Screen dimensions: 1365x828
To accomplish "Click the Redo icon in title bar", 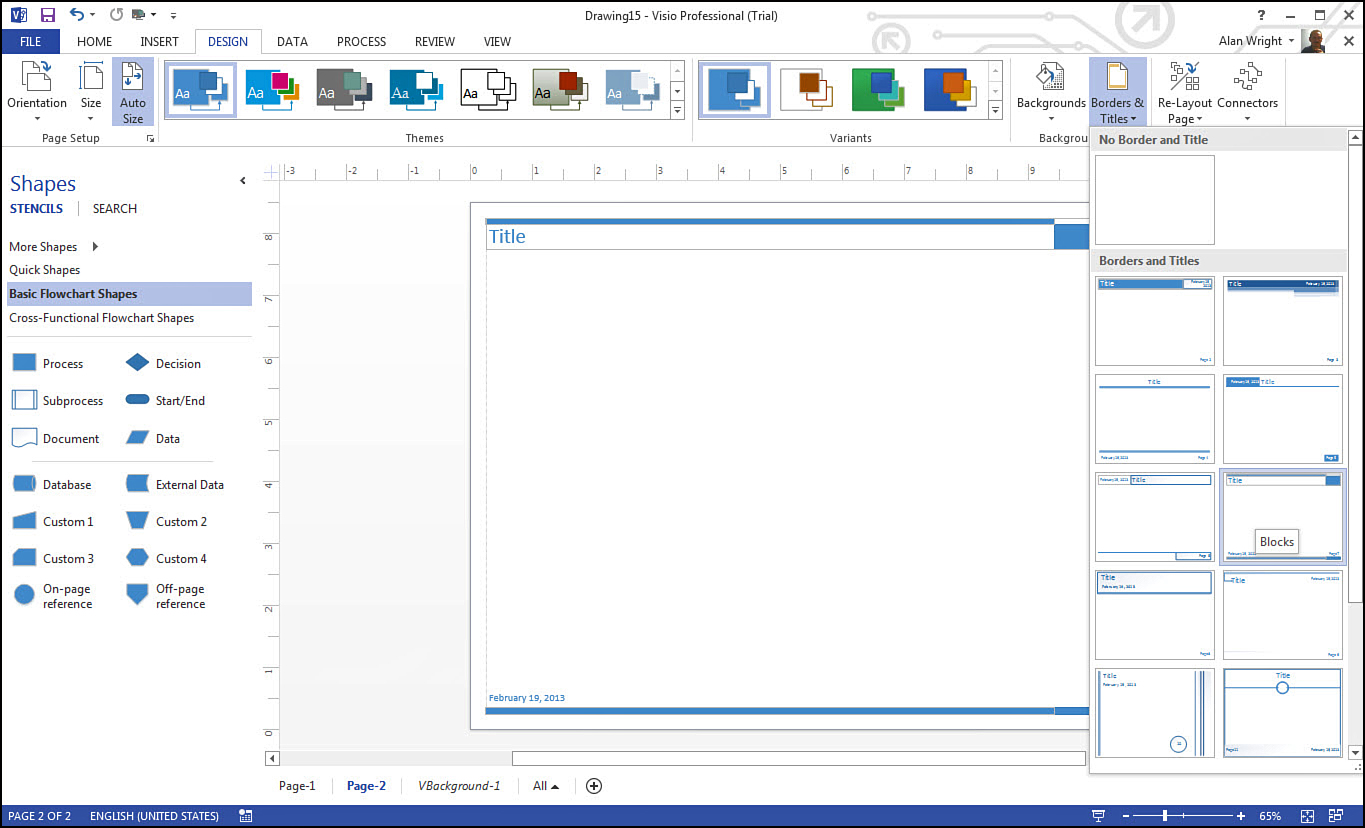I will click(116, 15).
